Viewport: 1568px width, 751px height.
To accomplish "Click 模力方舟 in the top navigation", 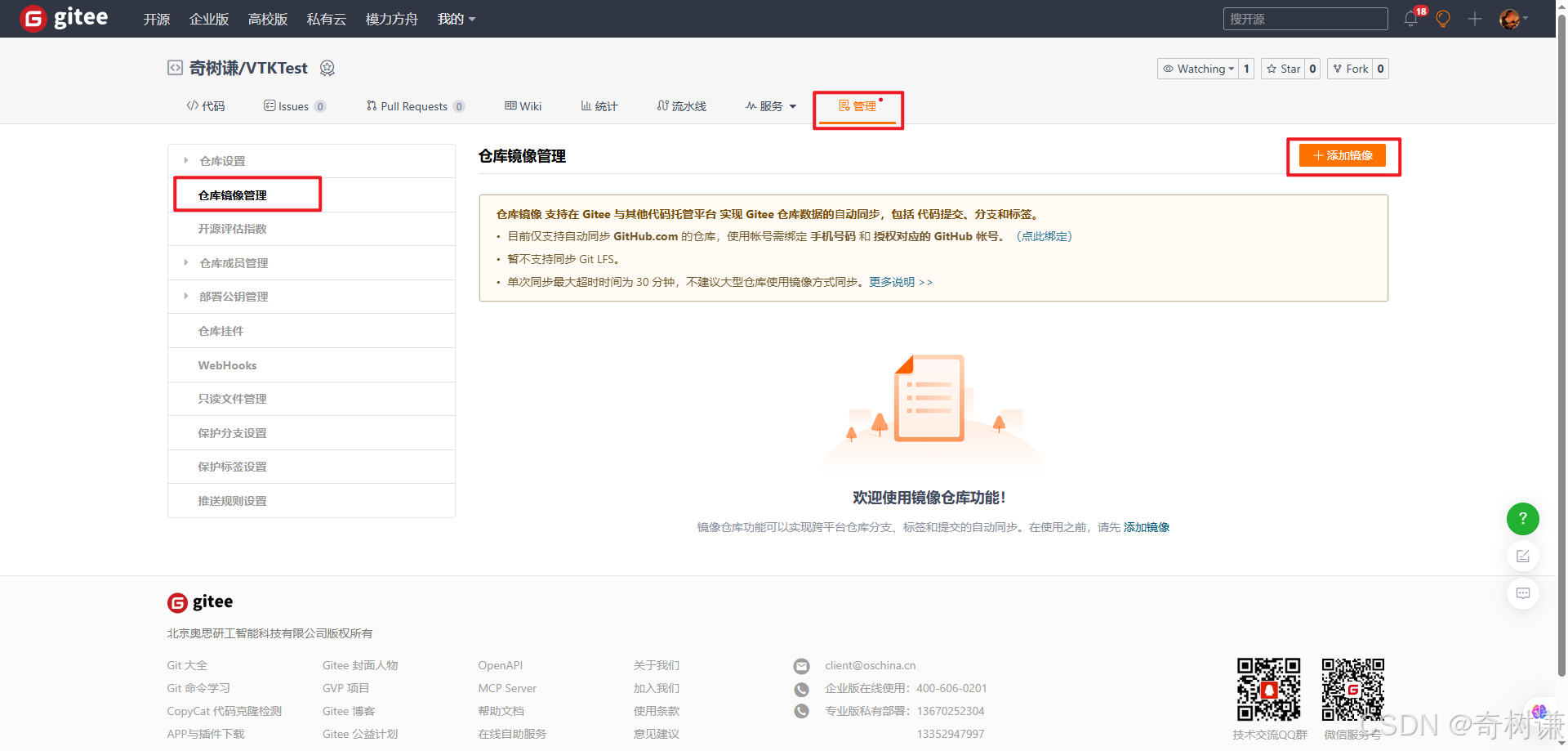I will tap(392, 19).
